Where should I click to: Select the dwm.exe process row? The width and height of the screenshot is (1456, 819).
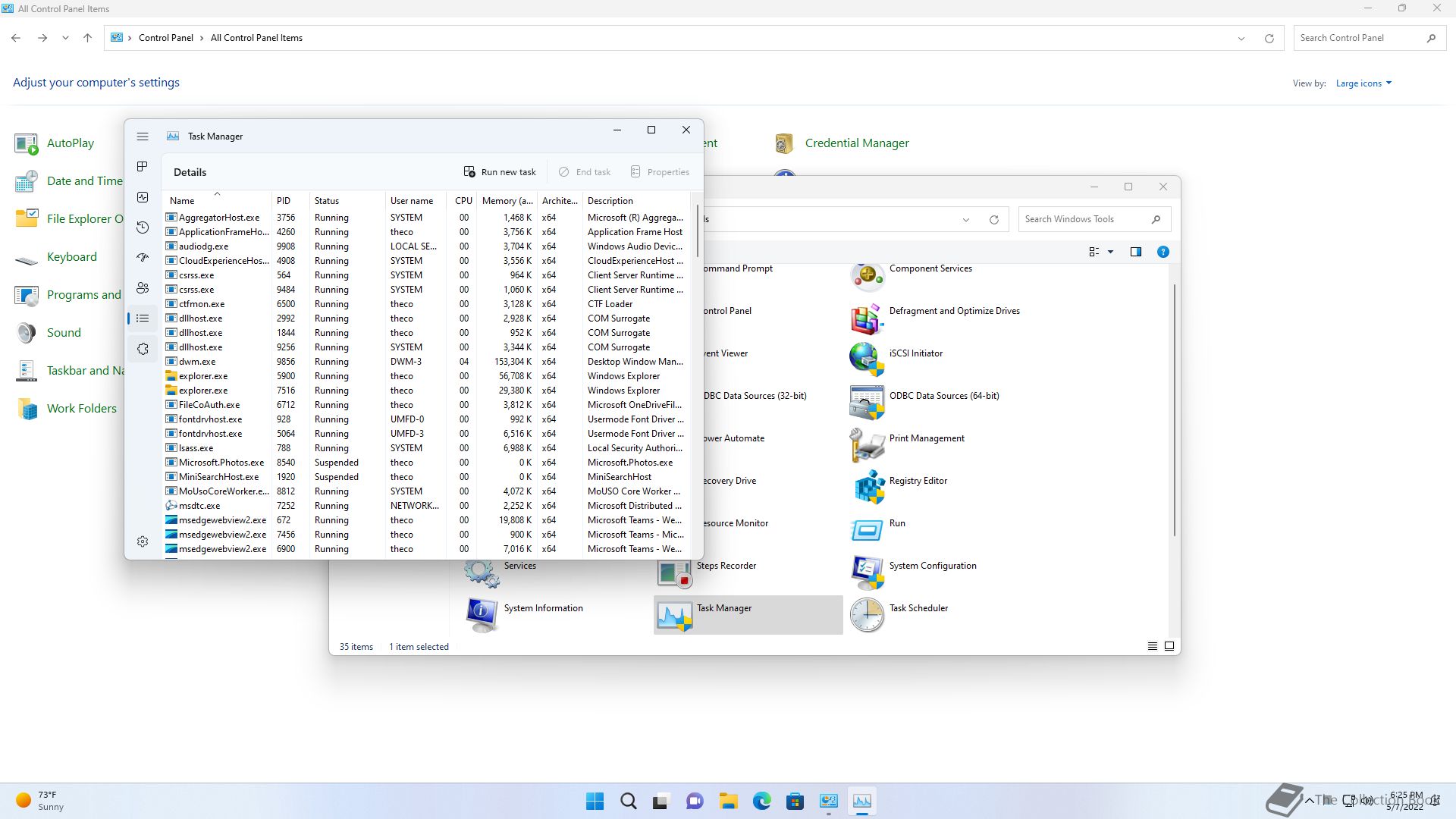[427, 362]
